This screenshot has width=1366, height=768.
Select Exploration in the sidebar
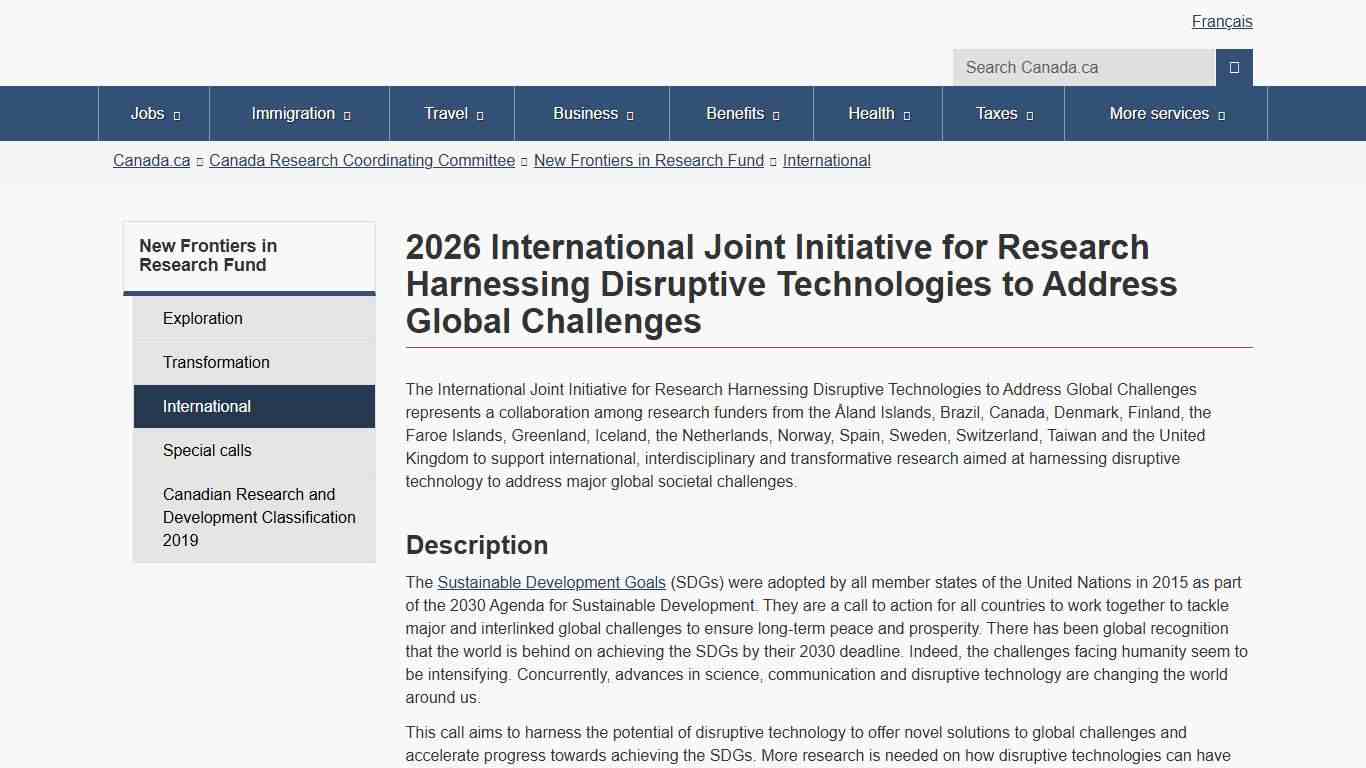[203, 318]
